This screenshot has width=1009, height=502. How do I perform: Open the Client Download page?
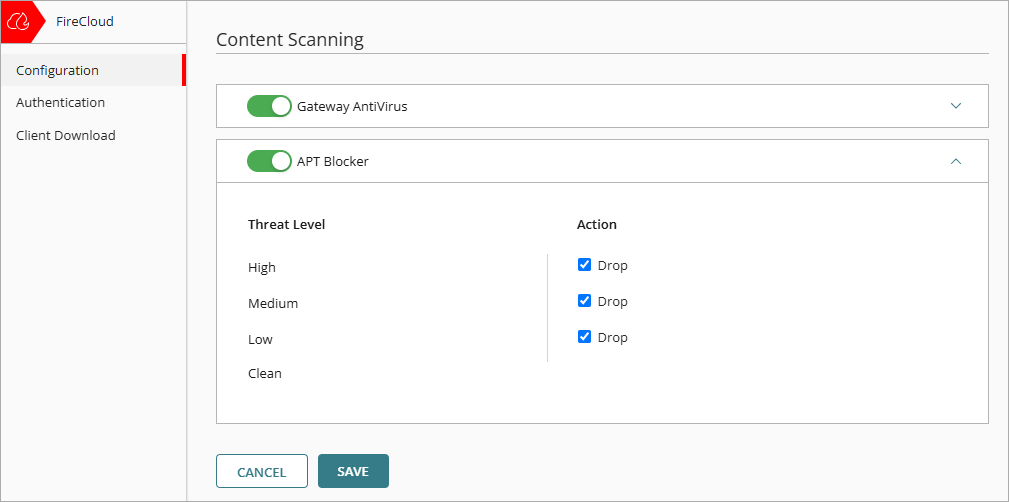coord(66,135)
